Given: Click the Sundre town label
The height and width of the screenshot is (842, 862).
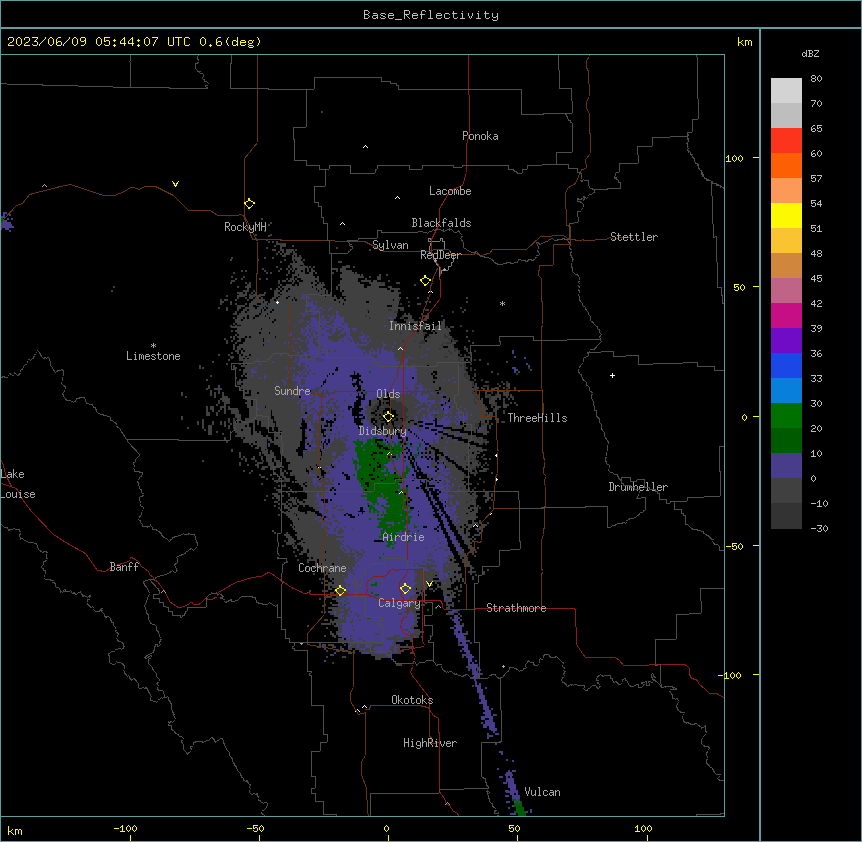Looking at the screenshot, I should click(x=292, y=391).
